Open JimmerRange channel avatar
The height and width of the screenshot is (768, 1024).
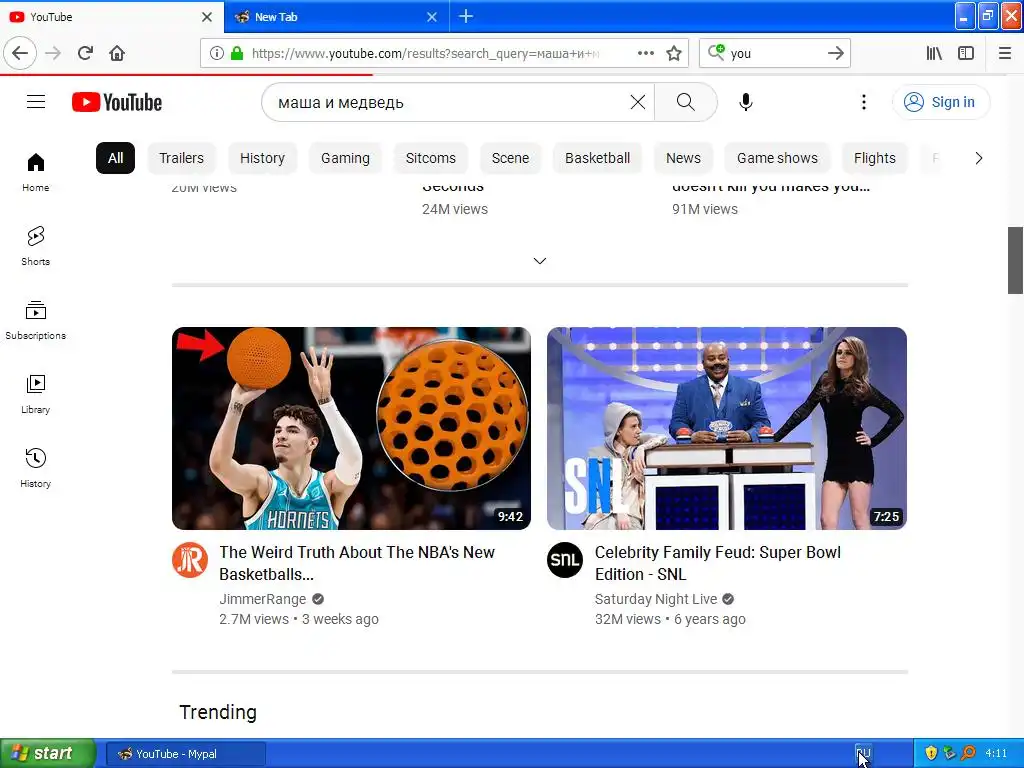(190, 560)
